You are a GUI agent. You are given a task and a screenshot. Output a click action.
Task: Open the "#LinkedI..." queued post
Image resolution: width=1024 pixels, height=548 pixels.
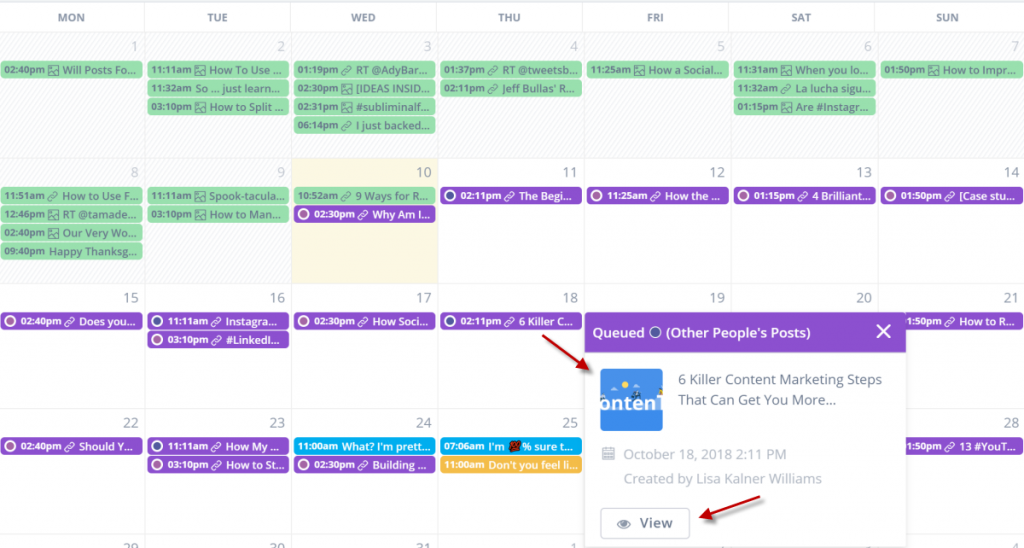[218, 340]
